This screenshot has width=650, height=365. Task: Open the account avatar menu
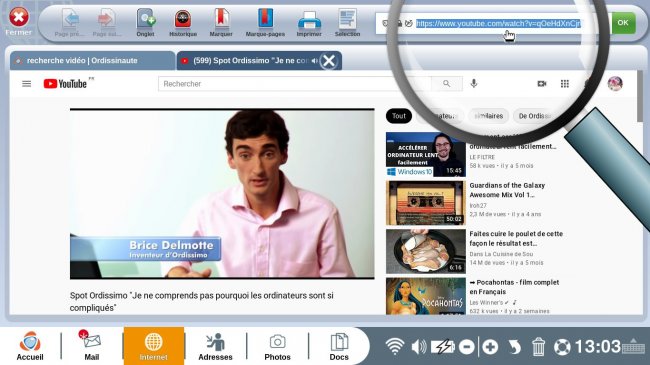(x=615, y=84)
